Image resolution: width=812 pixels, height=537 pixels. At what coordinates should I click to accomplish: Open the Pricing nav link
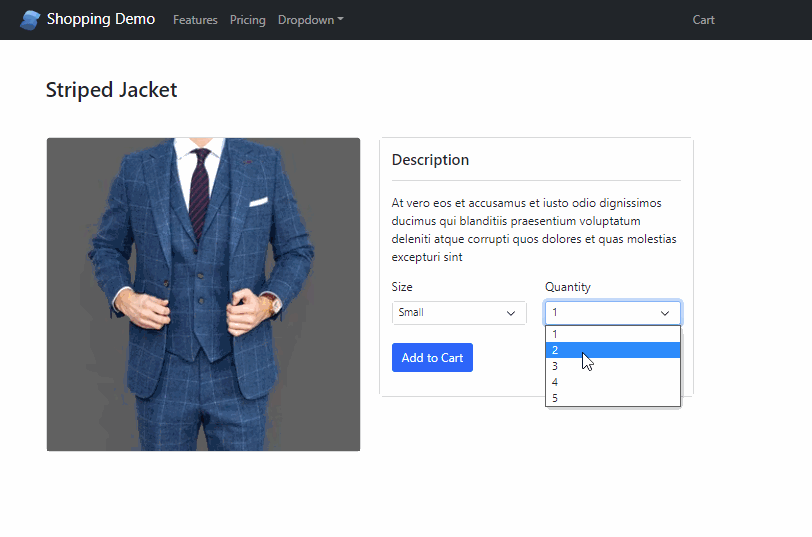248,20
